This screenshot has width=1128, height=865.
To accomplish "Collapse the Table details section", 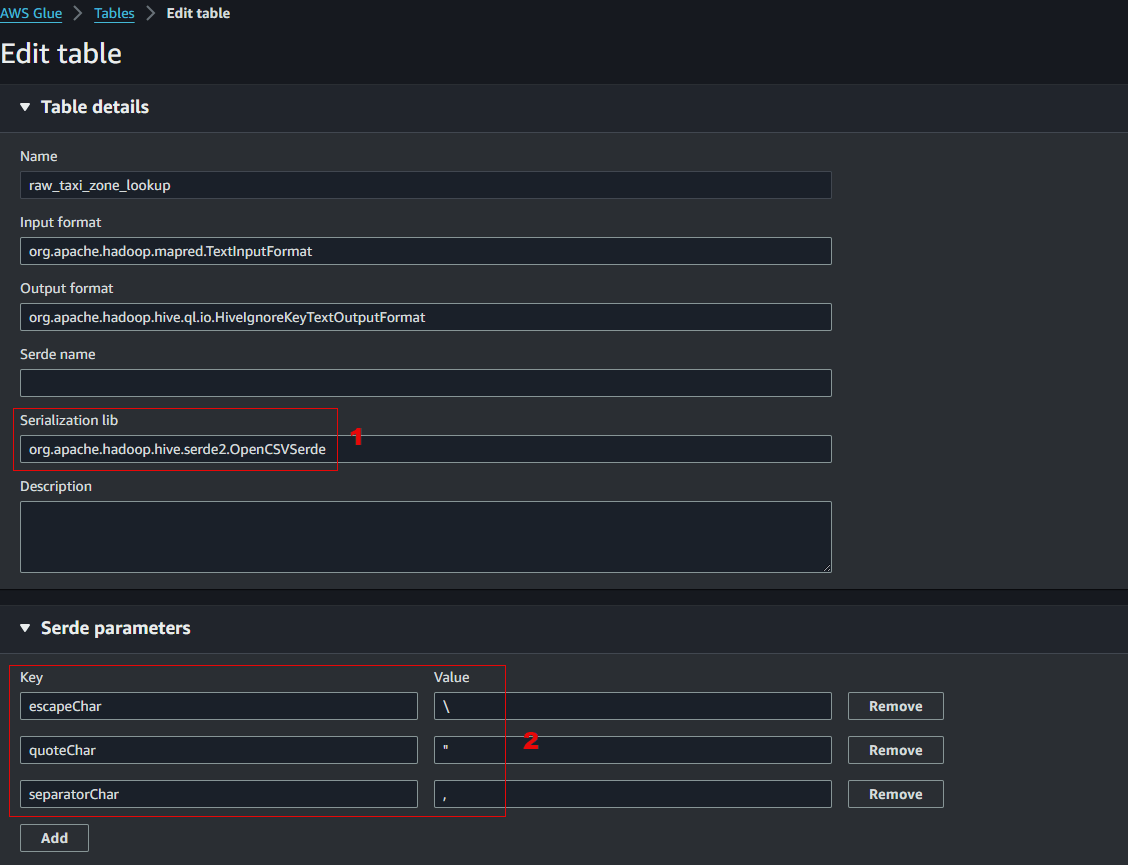I will [x=25, y=107].
